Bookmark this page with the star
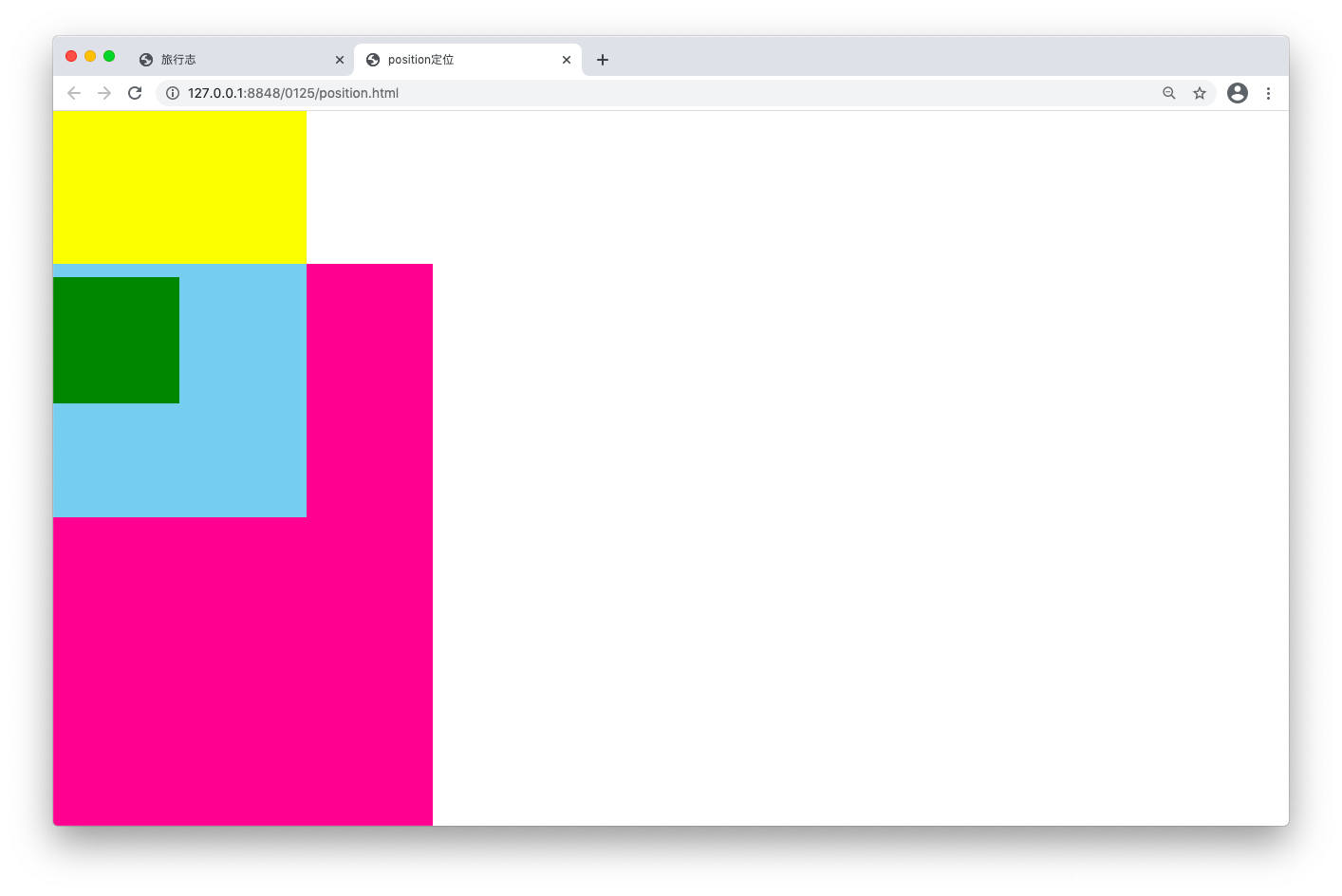Image resolution: width=1342 pixels, height=896 pixels. [1200, 93]
